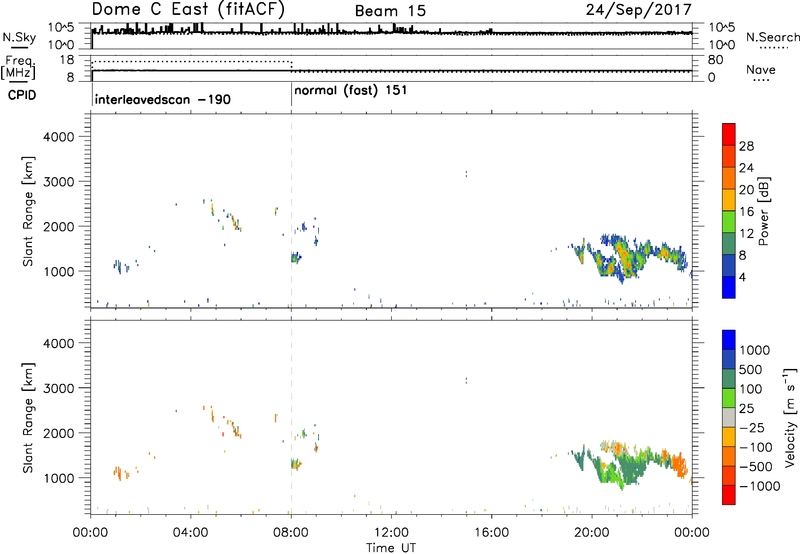Click the date '24/Sep/2017'
The image size is (800, 554).
click(x=638, y=10)
